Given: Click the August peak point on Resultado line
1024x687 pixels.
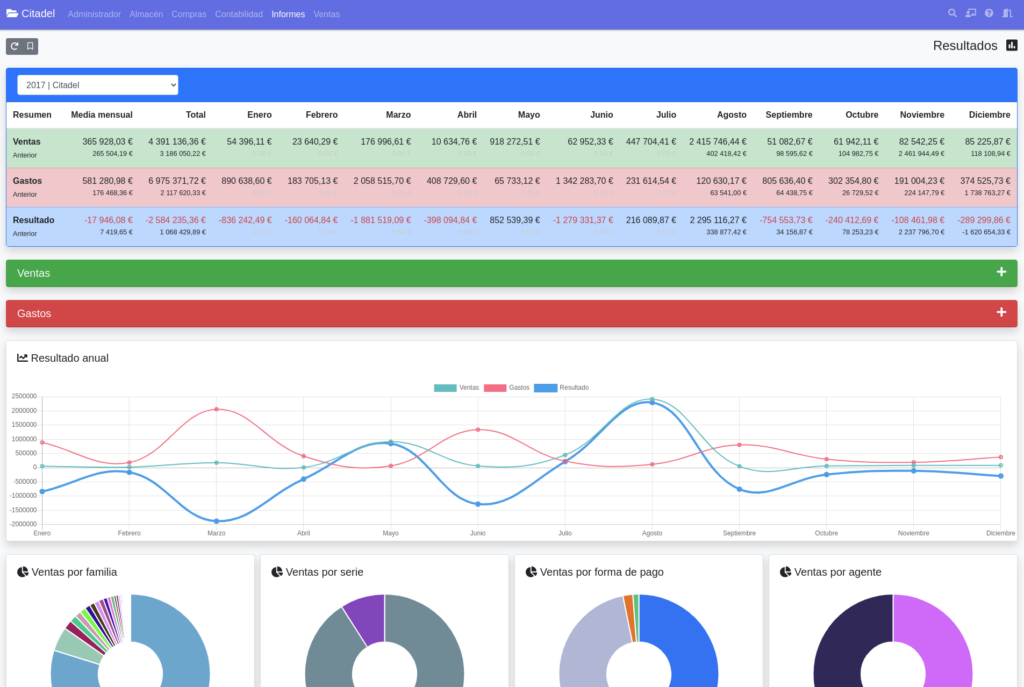Looking at the screenshot, I should 652,402.
